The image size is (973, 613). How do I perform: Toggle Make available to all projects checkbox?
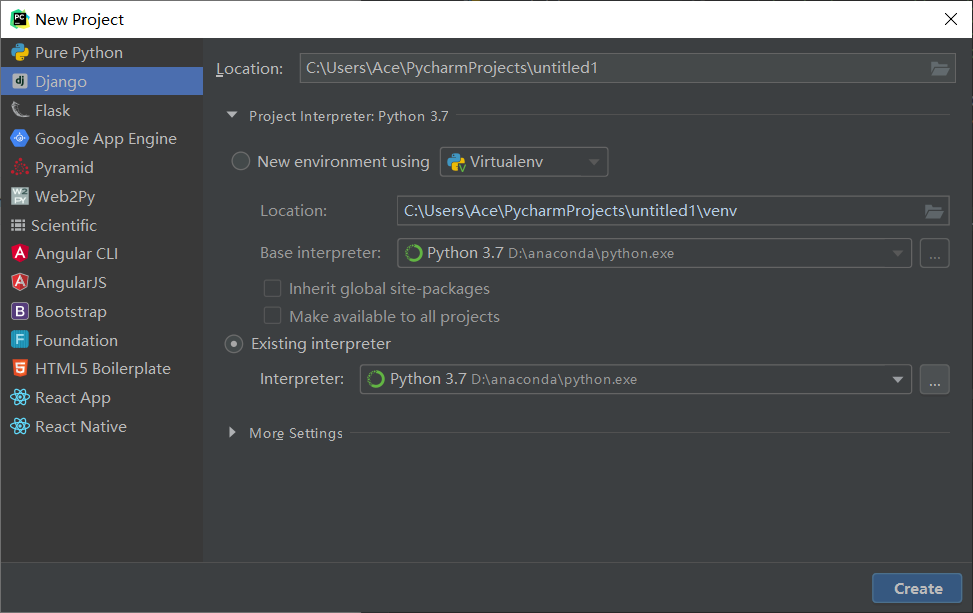[x=272, y=316]
